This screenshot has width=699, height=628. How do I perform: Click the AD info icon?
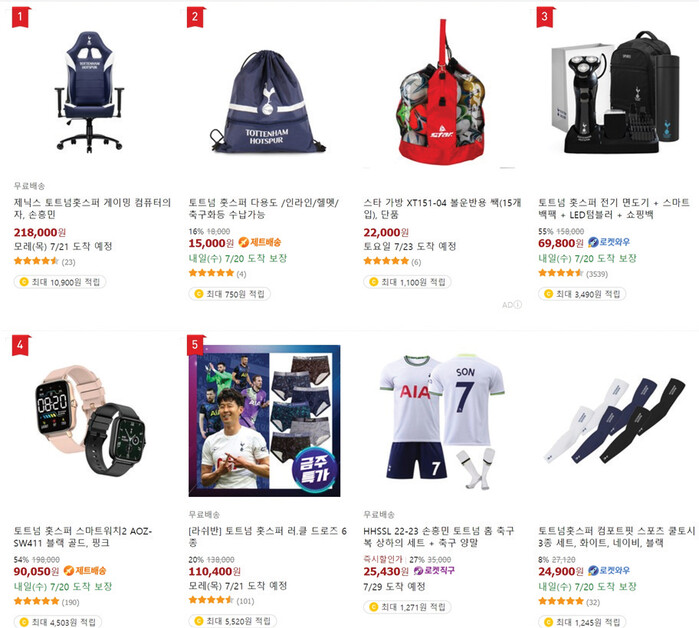pyautogui.click(x=518, y=305)
